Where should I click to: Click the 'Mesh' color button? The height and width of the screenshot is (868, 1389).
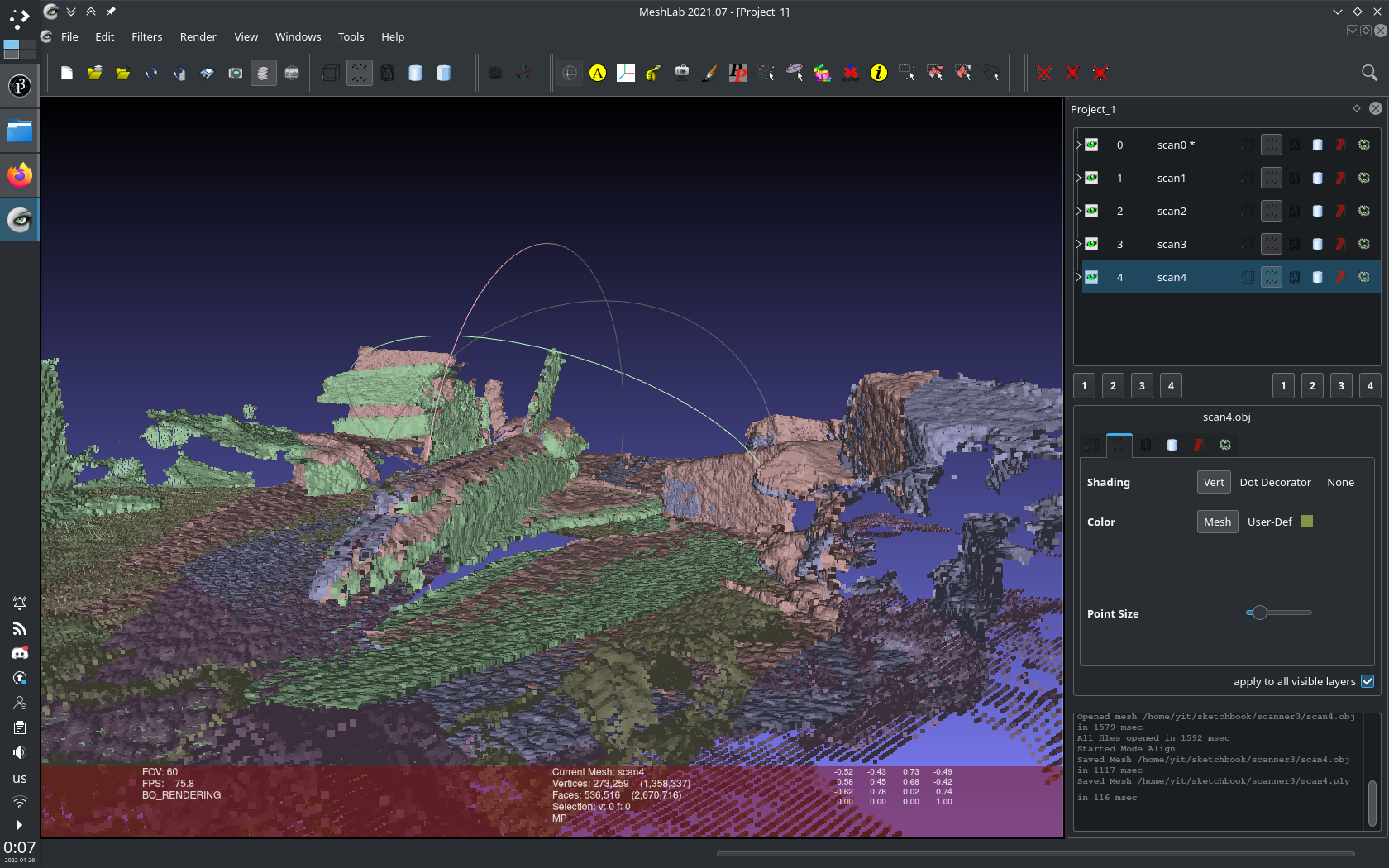1217,522
